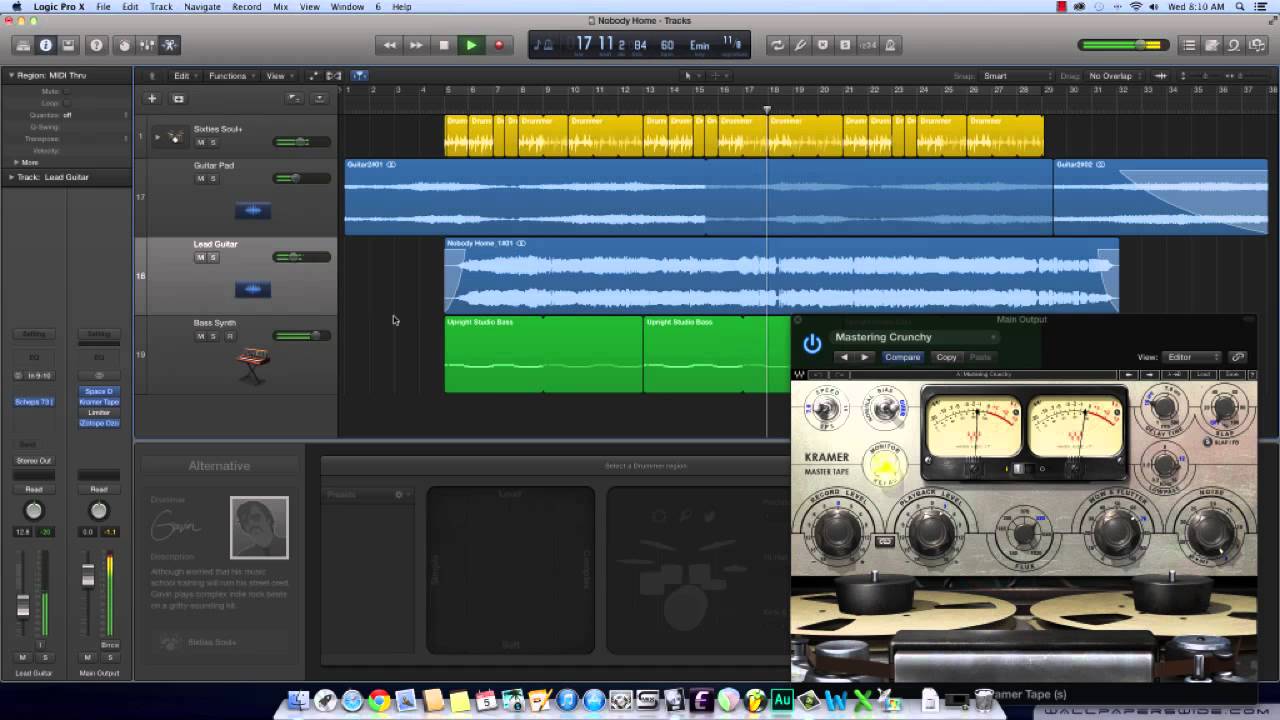The image size is (1280, 720).
Task: Open the Toolbar button next to Inspector
Action: pos(68,45)
